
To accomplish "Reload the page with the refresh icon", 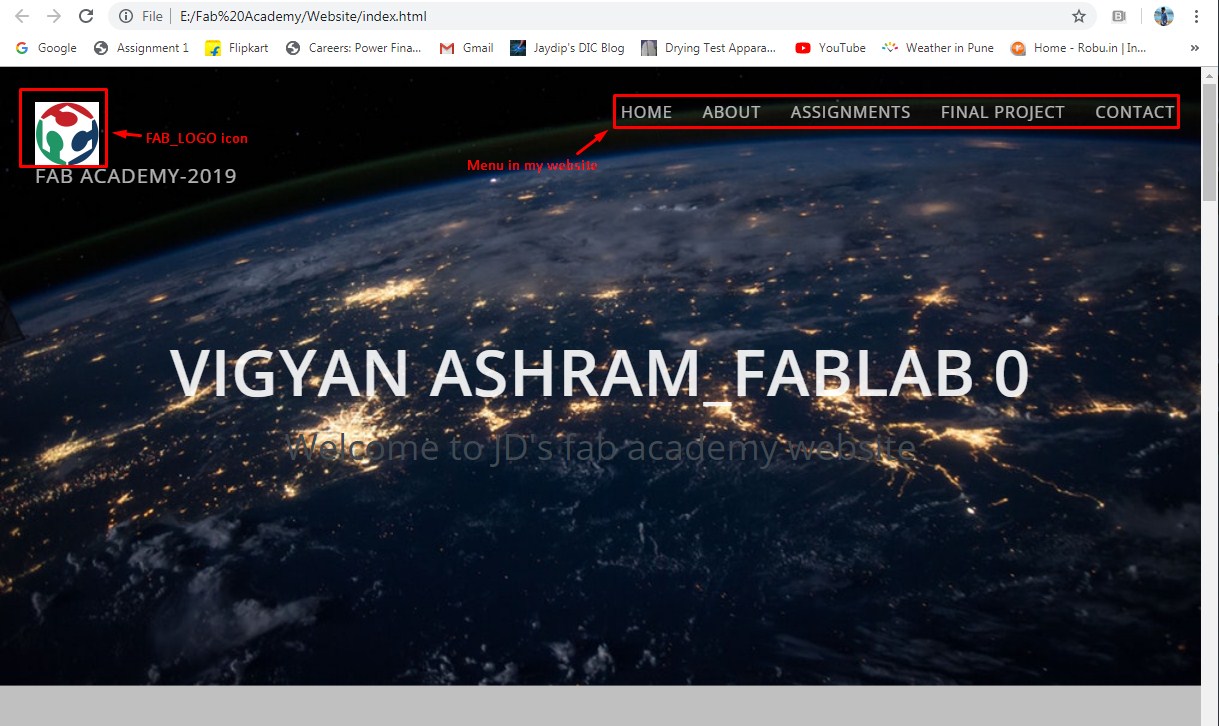I will [x=86, y=16].
